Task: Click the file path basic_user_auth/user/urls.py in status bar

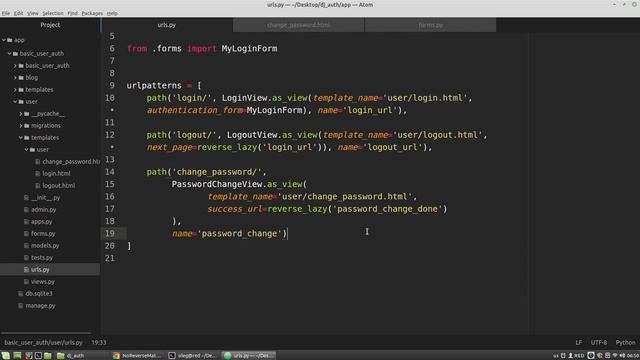Action: coord(43,342)
